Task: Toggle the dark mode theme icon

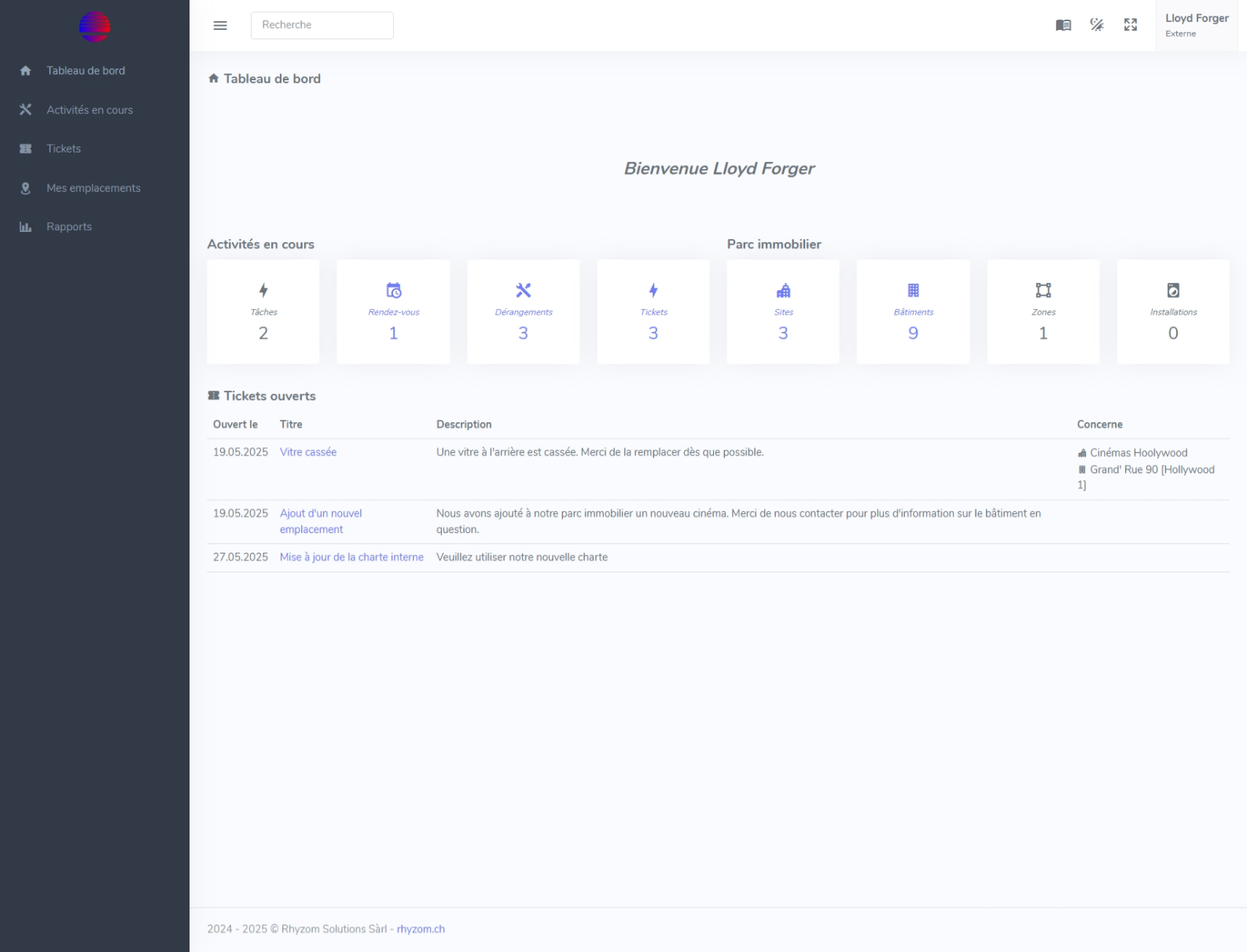Action: coord(1097,25)
